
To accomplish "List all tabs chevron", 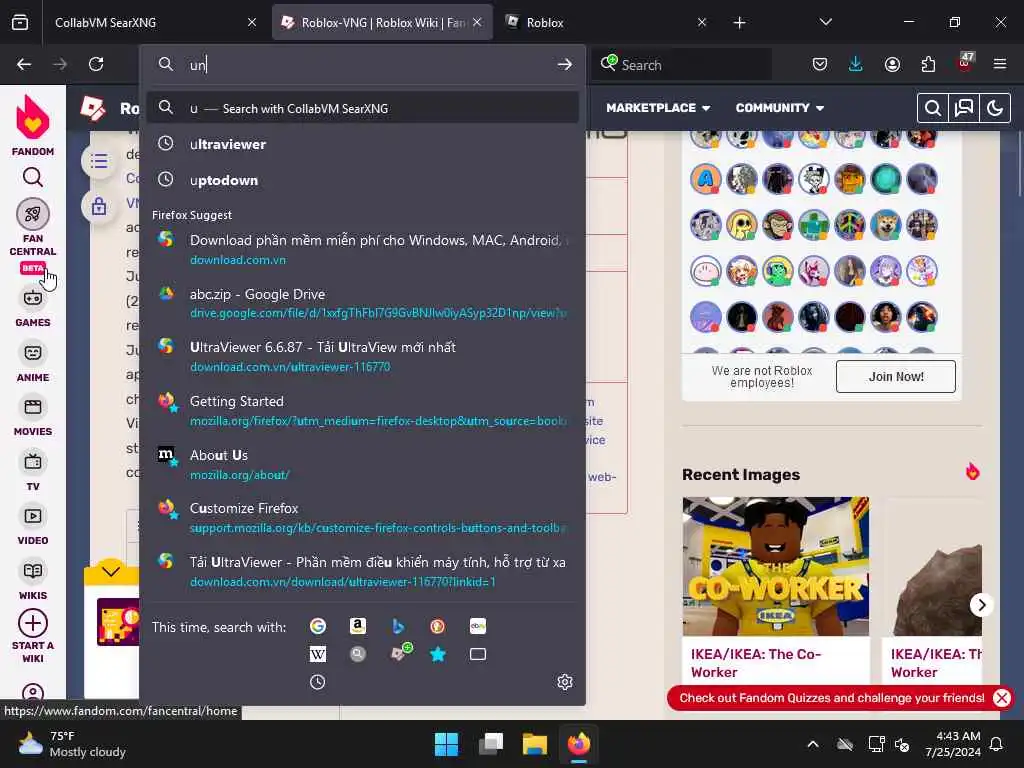I will (x=825, y=22).
